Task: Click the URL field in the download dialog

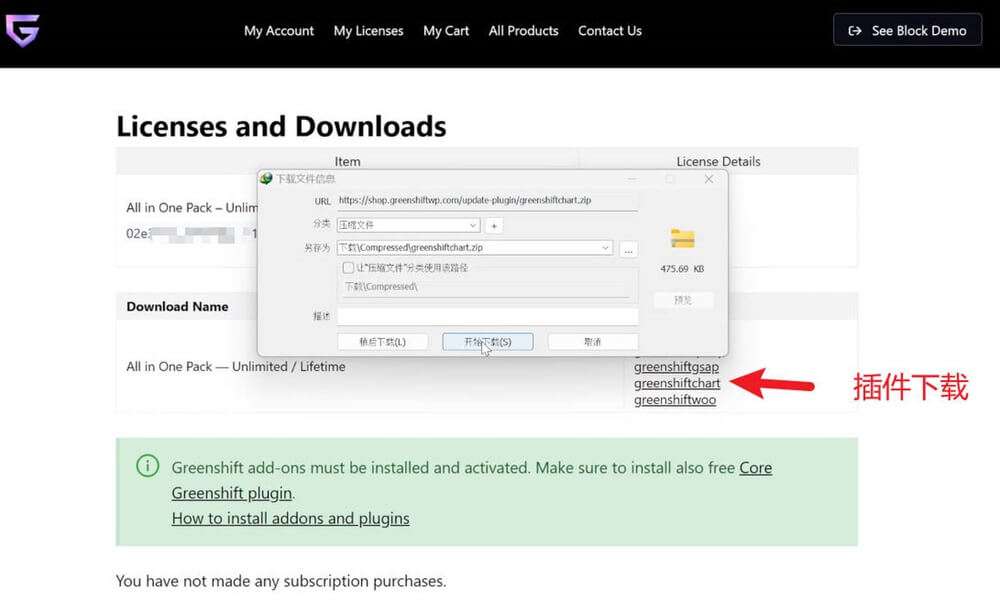Action: click(x=487, y=200)
